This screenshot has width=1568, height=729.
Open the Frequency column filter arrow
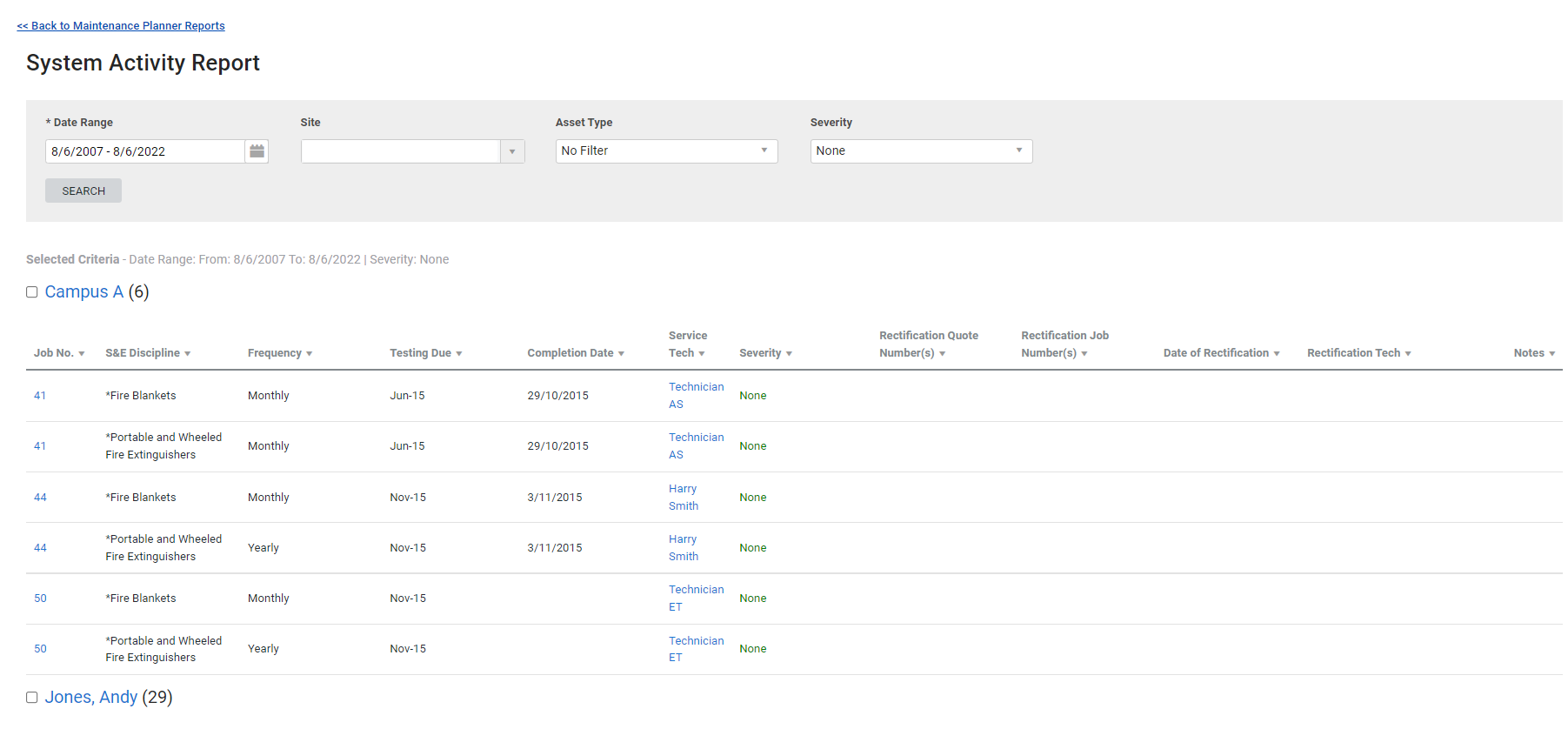point(310,354)
